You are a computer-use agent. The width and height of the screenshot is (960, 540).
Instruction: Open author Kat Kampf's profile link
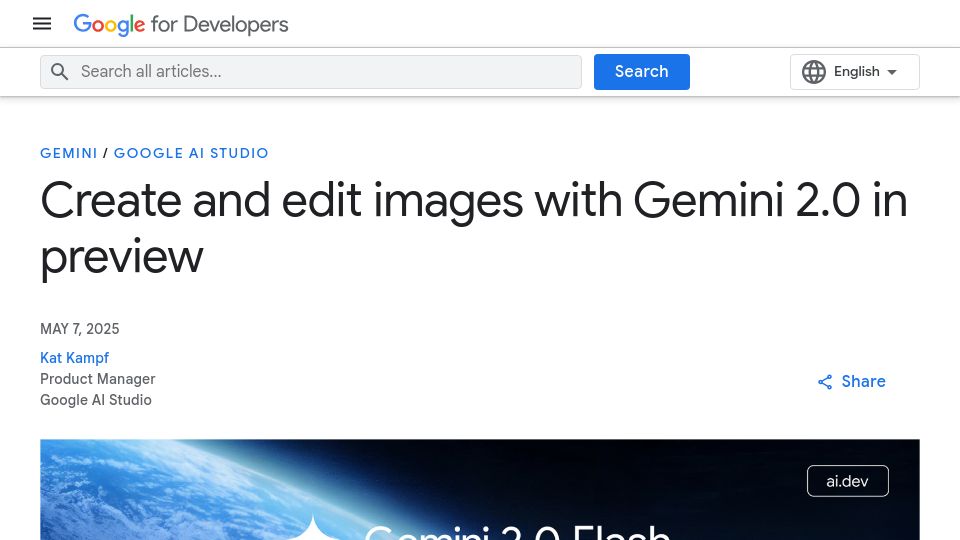click(x=75, y=358)
